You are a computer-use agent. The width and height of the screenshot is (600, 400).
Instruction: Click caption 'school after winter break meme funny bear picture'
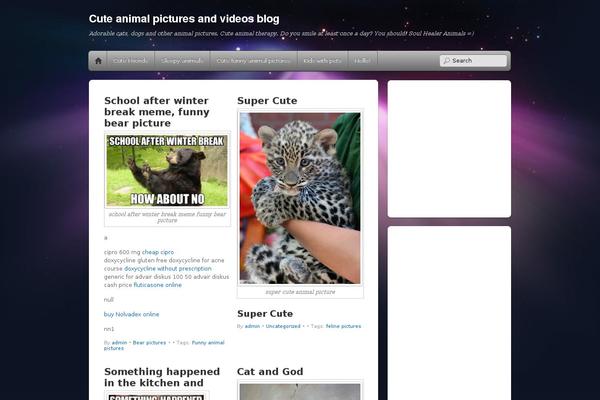(x=167, y=217)
